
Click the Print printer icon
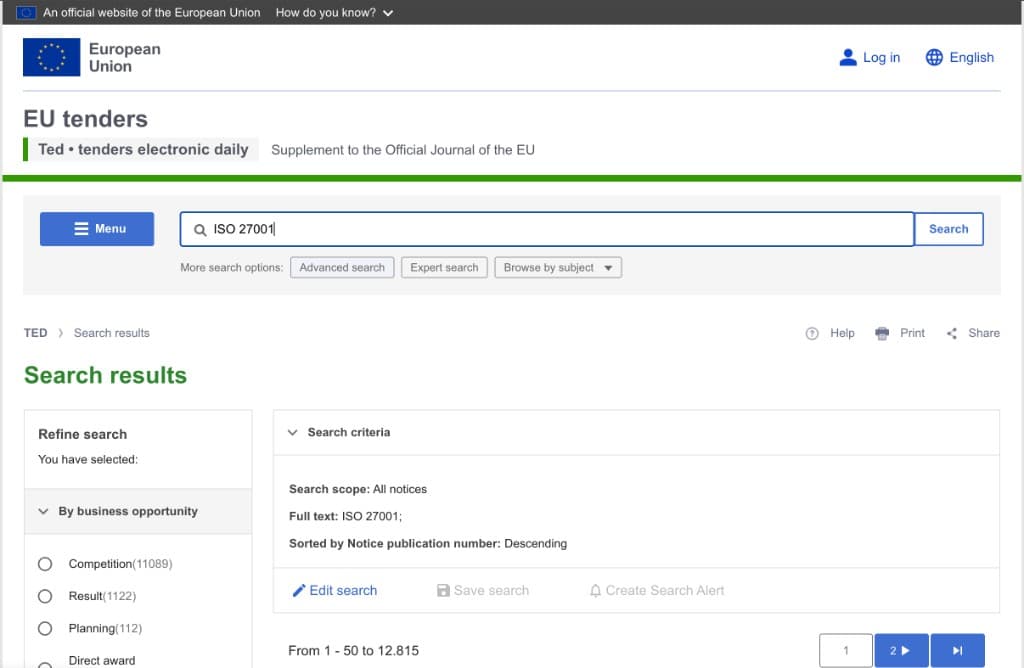pos(881,333)
